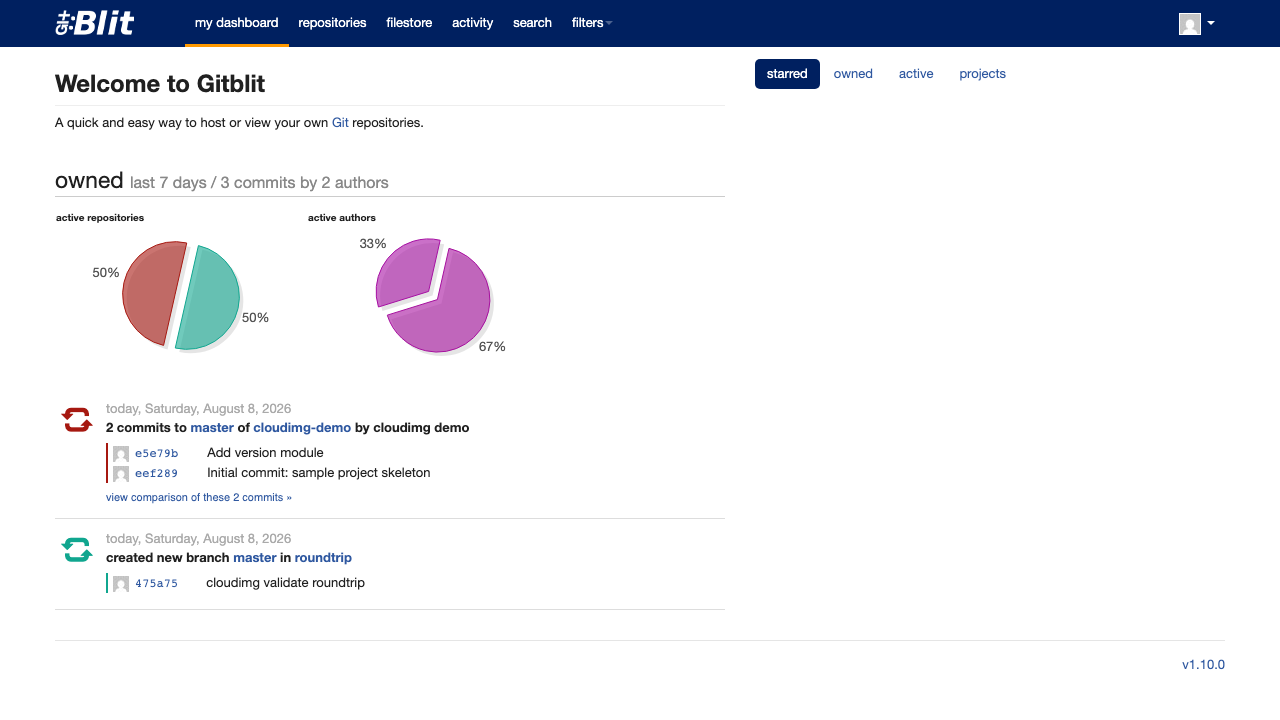The width and height of the screenshot is (1280, 720).
Task: Open commit e5e79b
Action: coord(157,454)
